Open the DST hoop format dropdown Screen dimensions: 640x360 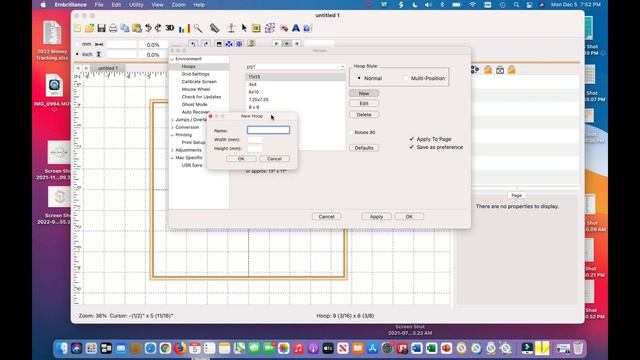pyautogui.click(x=295, y=67)
